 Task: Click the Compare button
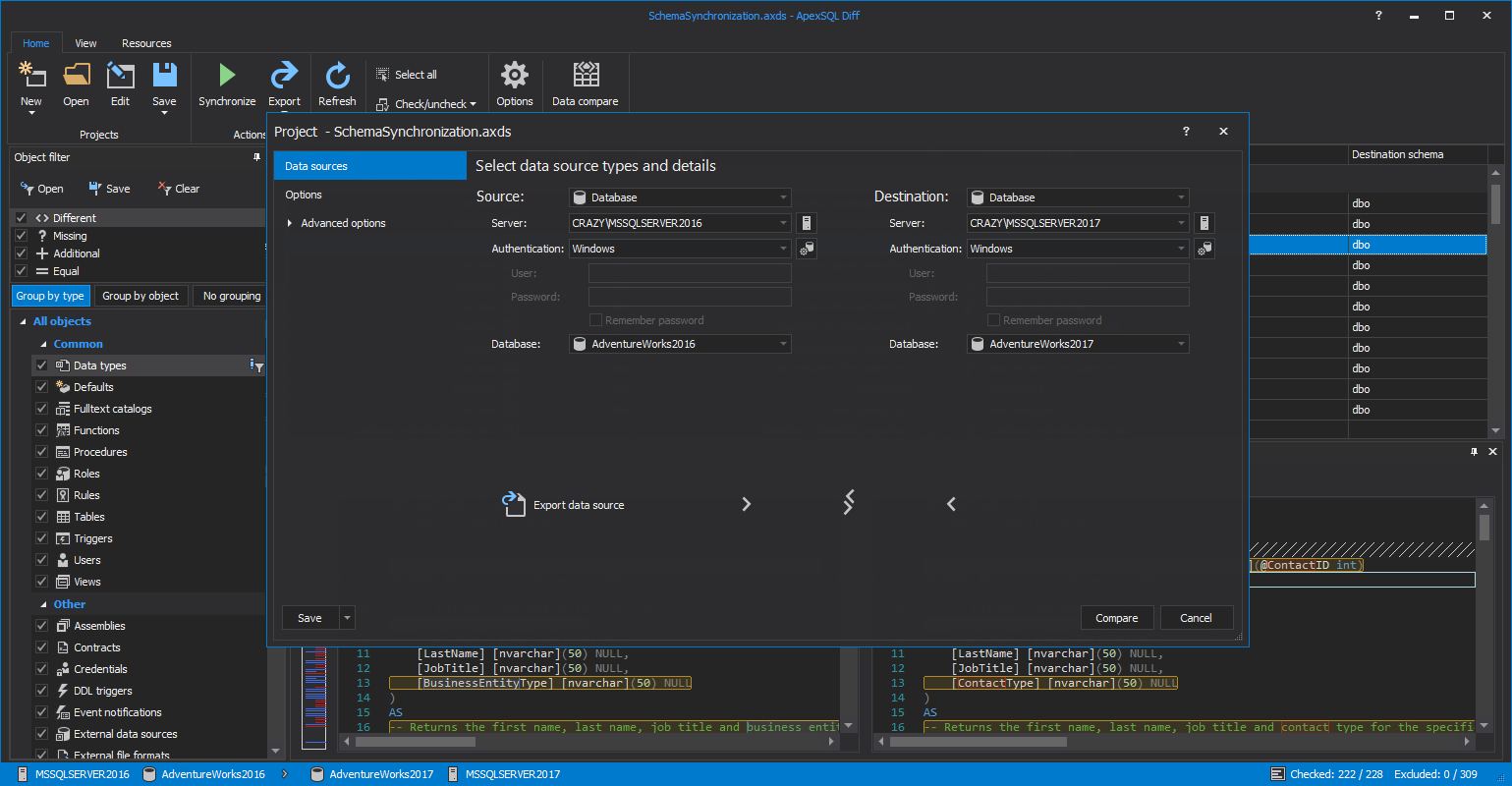pyautogui.click(x=1117, y=618)
